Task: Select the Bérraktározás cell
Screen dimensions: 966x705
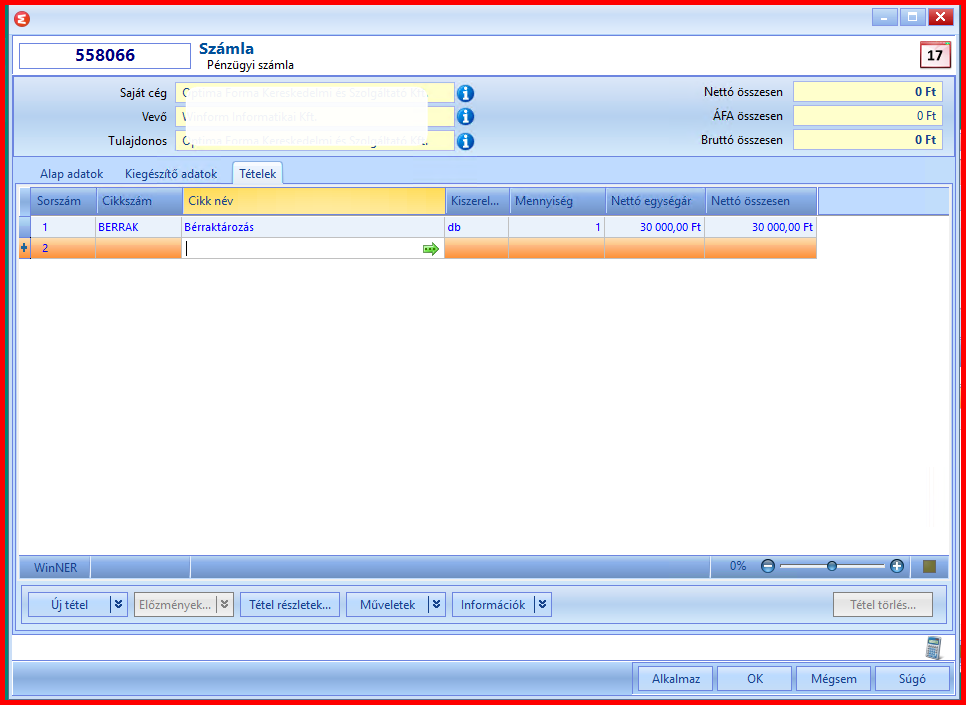Action: point(313,227)
